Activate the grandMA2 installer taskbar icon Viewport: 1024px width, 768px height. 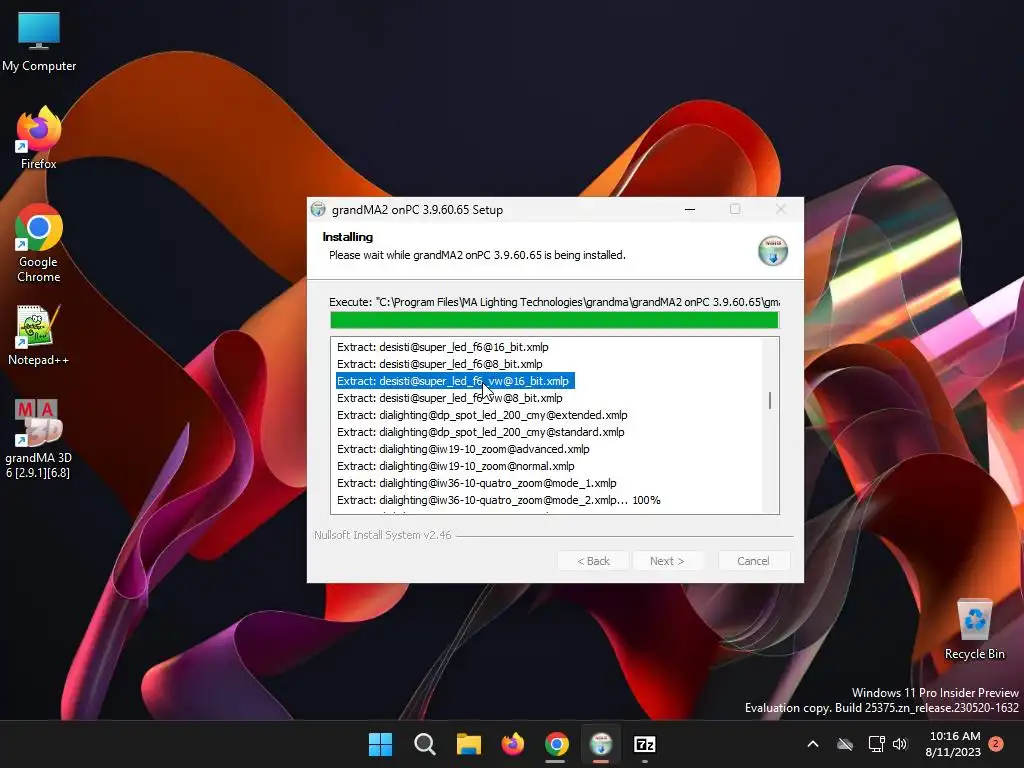pyautogui.click(x=601, y=744)
